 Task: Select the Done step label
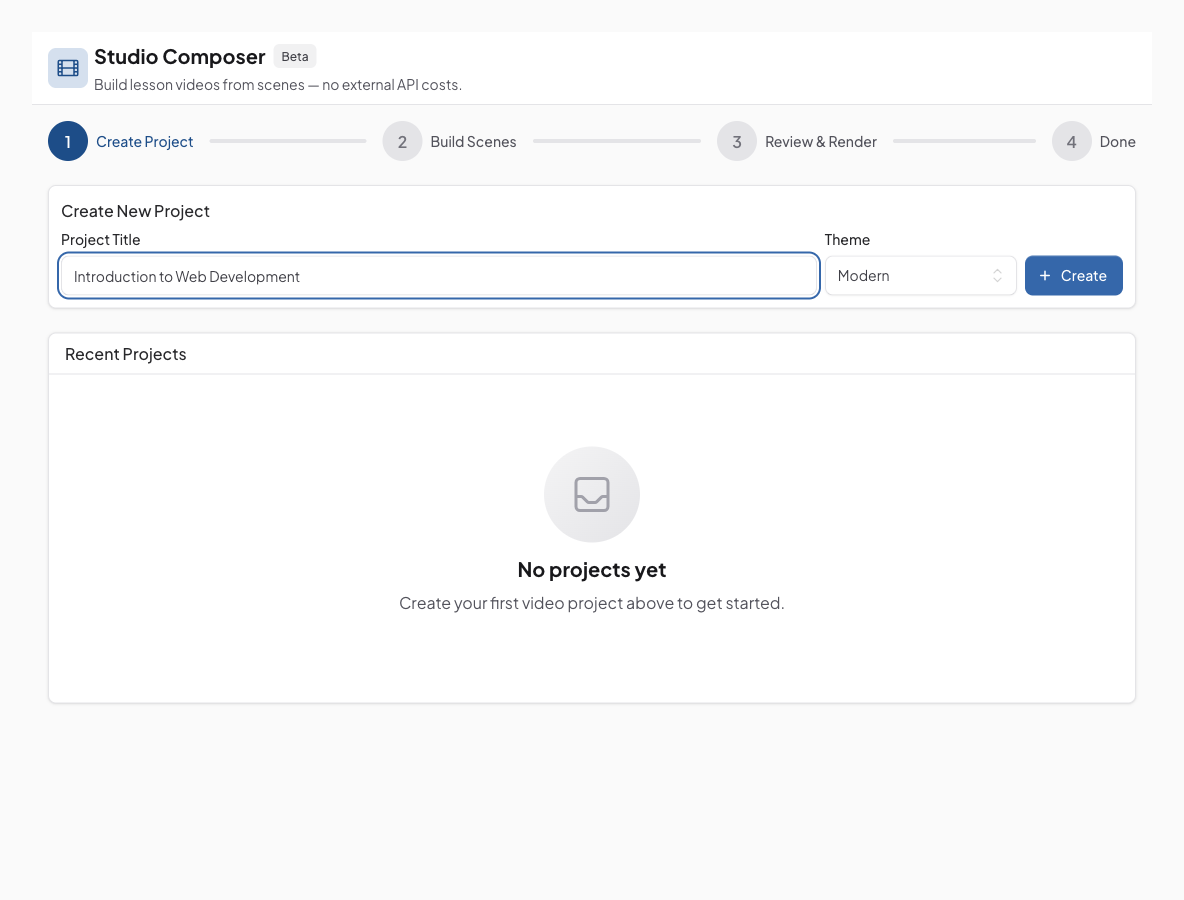[x=1117, y=142]
